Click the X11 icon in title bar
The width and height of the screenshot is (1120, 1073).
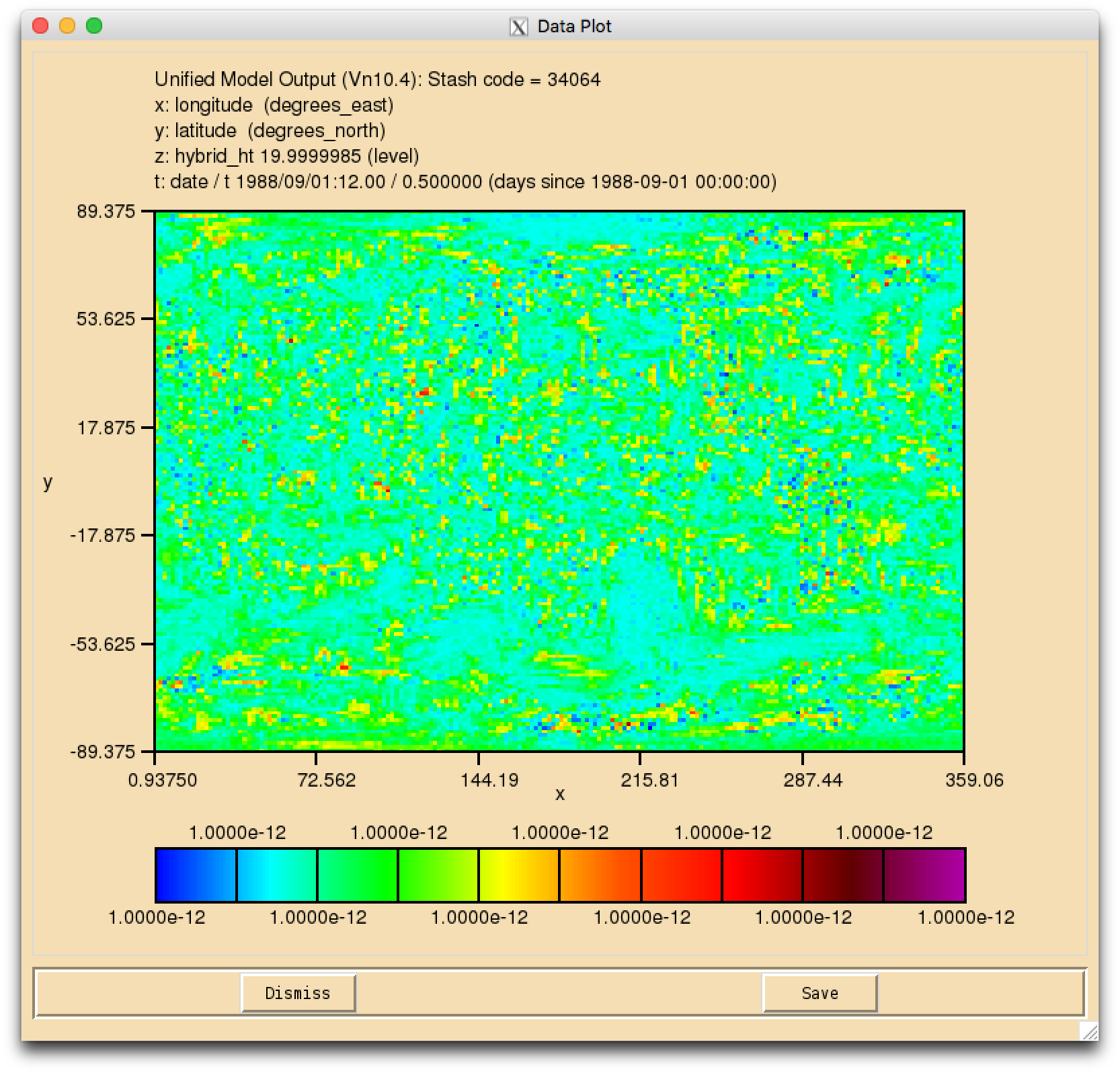point(518,27)
